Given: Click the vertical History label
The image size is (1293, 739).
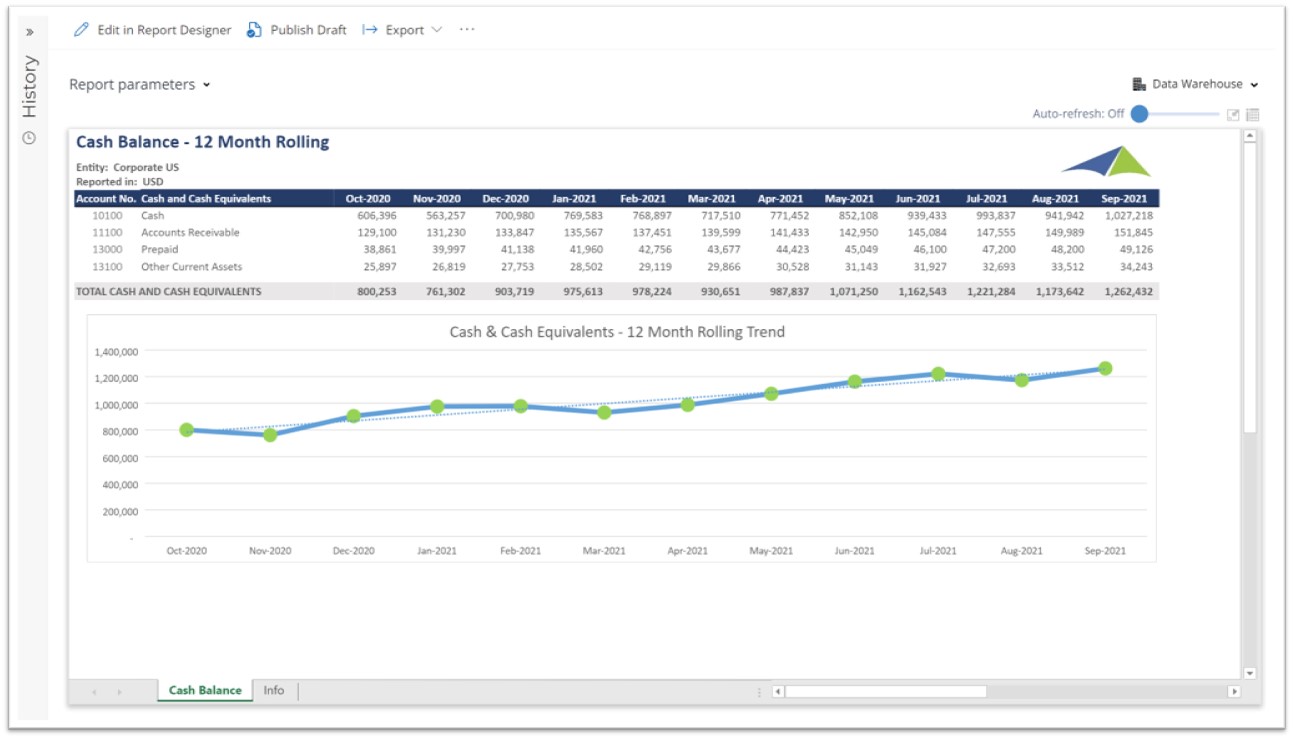Looking at the screenshot, I should 30,87.
